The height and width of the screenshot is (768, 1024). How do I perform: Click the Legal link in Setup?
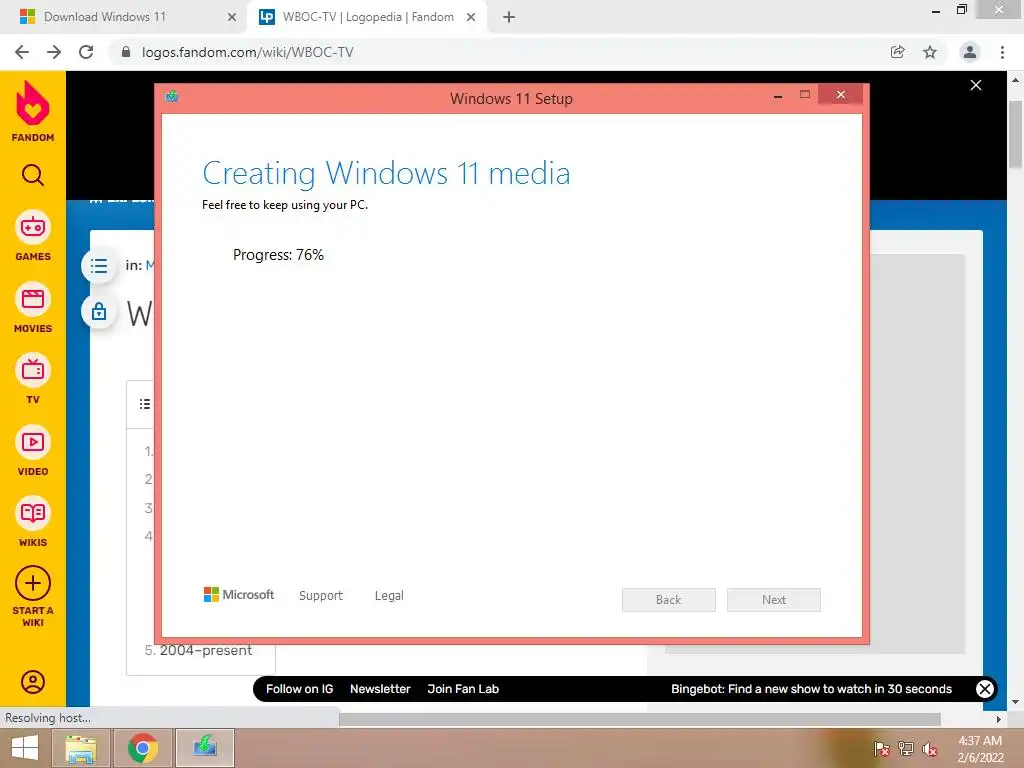389,596
